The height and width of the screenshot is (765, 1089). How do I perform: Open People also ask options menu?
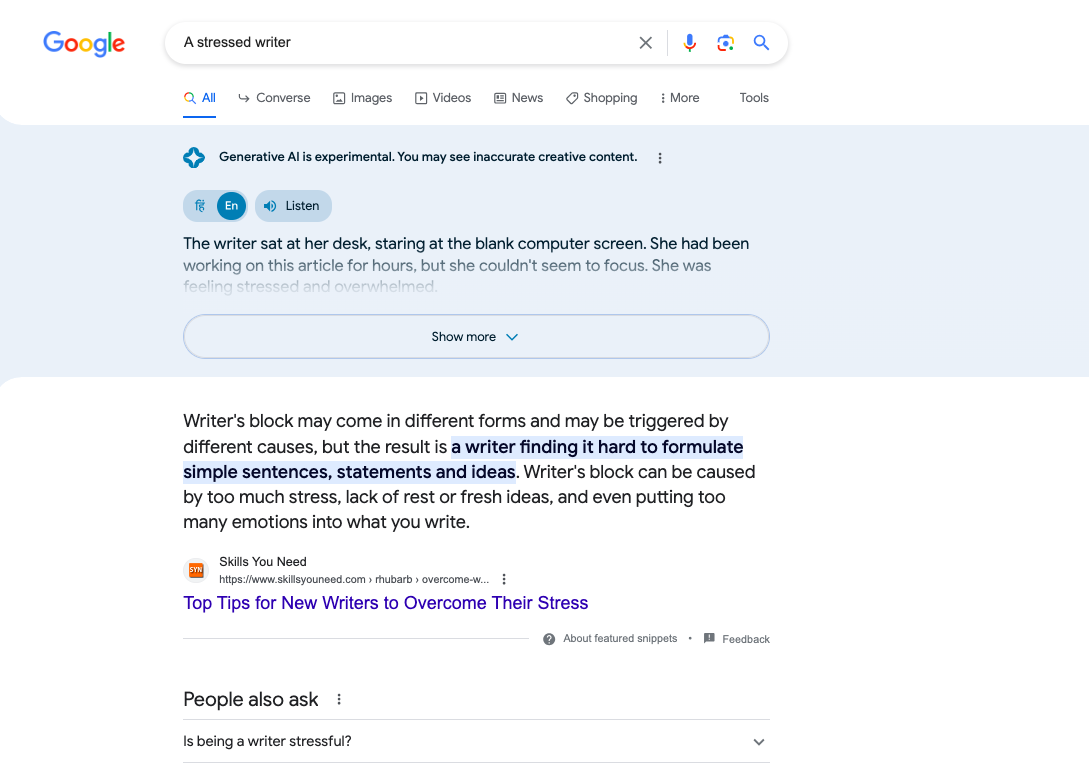click(x=339, y=700)
